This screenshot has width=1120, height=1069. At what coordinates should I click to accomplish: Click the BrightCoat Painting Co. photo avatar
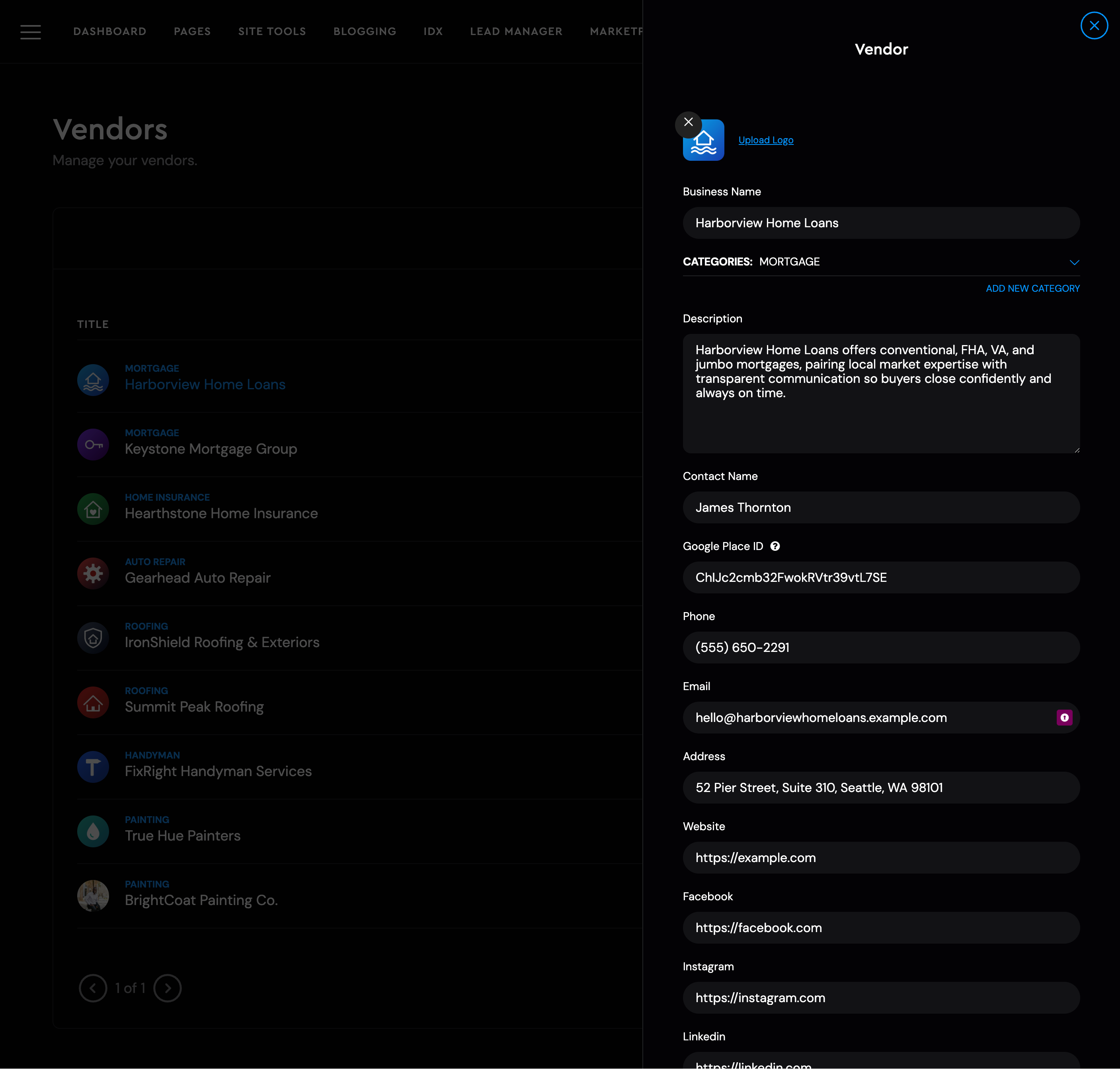(93, 895)
